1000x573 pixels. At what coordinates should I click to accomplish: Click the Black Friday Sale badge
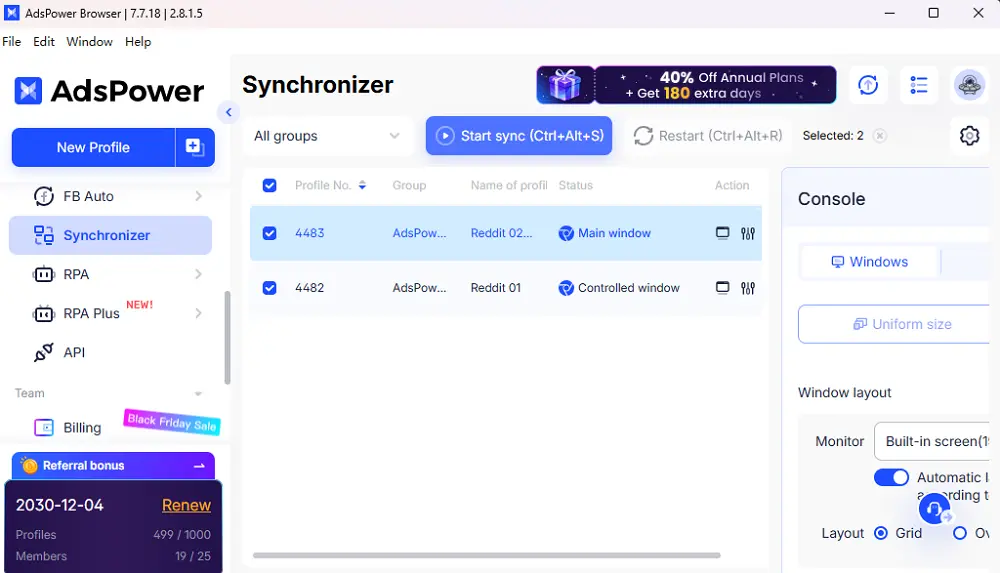tap(172, 422)
